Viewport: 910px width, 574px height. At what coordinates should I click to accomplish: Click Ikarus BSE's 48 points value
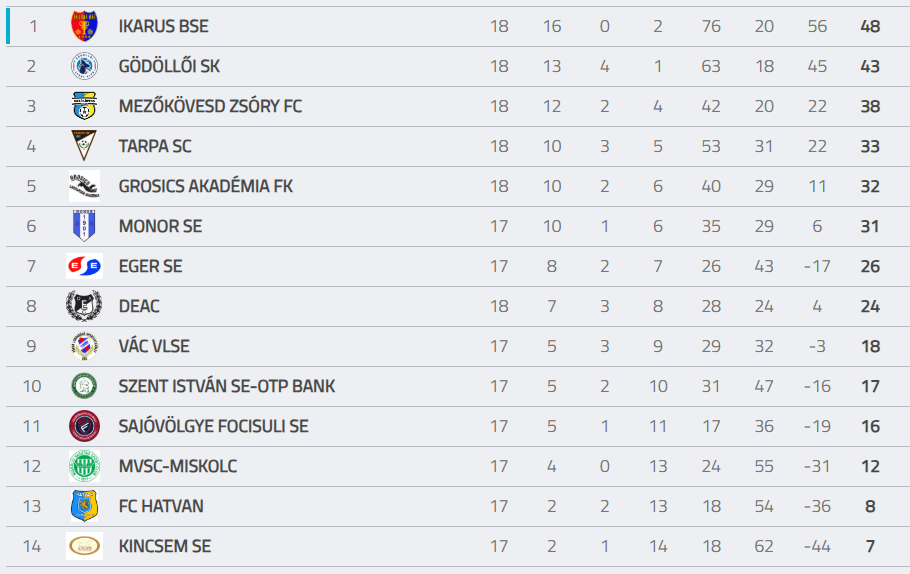(870, 26)
